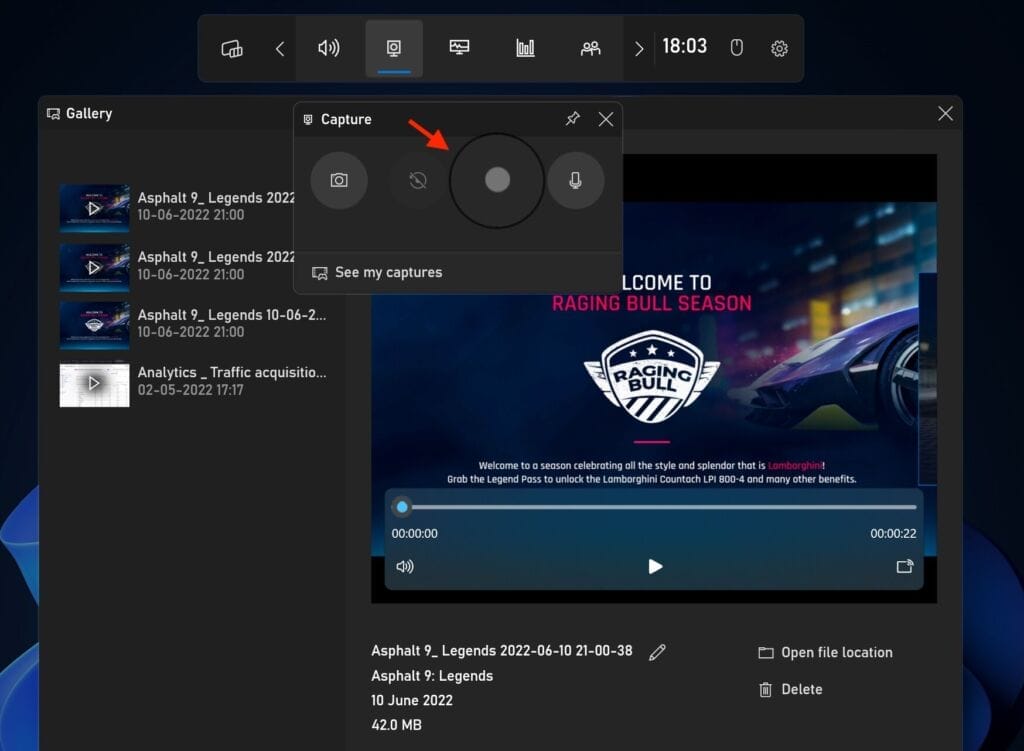Open second Asphalt 9 Legends 2022 thumbnail
Image resolution: width=1024 pixels, height=751 pixels.
pos(95,268)
